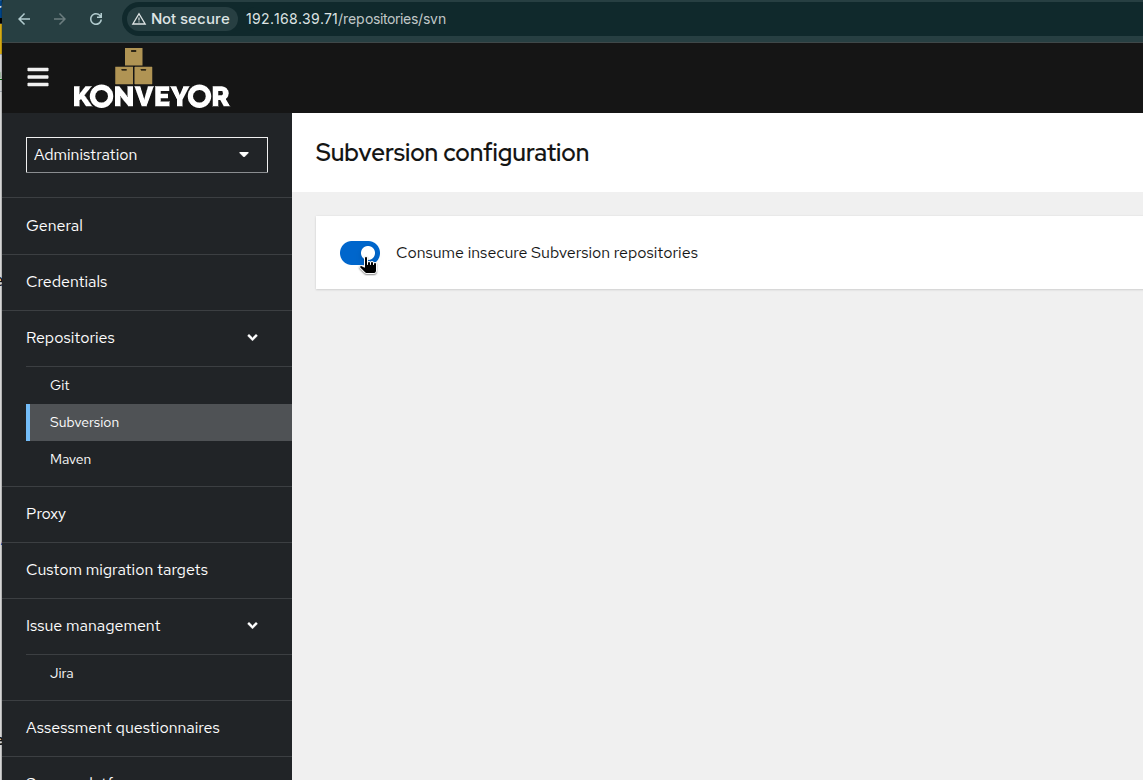Go to General in the sidebar
This screenshot has width=1143, height=780.
pos(55,226)
